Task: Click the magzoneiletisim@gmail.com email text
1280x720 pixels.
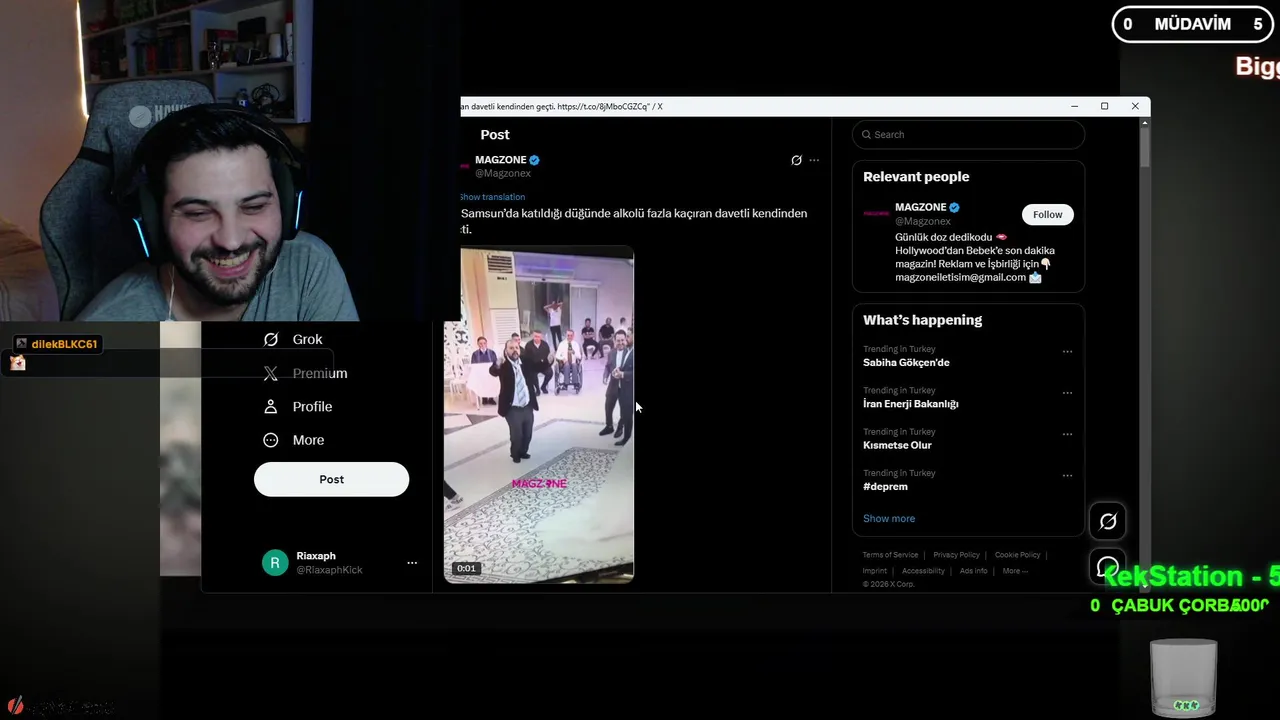Action: click(x=960, y=277)
